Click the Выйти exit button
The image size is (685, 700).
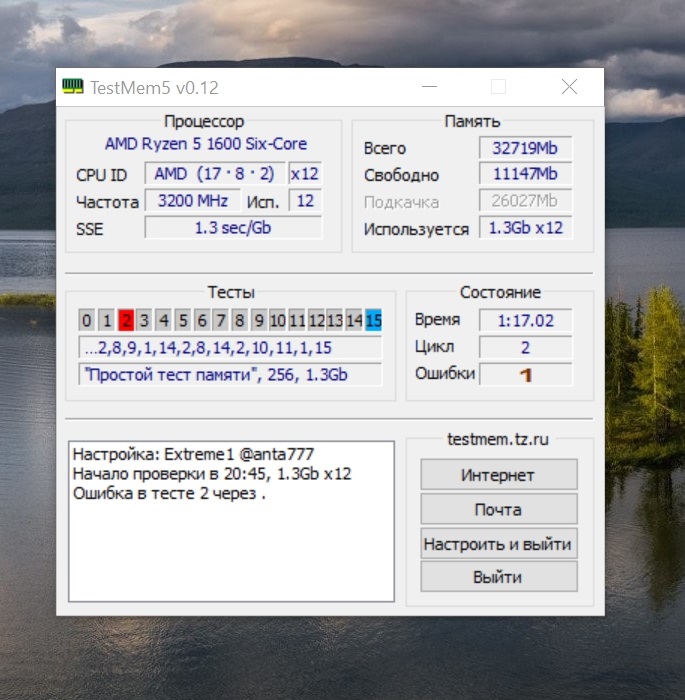499,577
